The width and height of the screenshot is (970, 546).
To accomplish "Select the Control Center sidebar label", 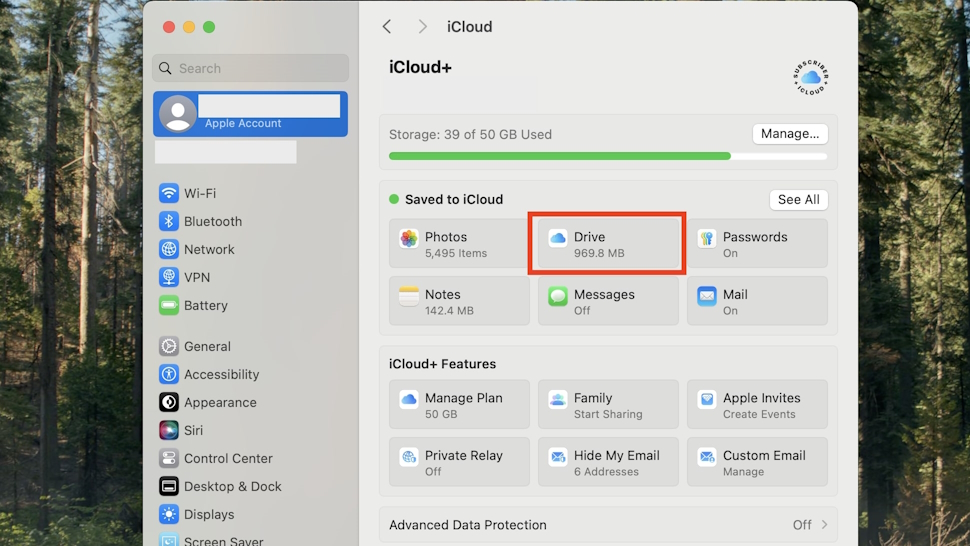I will click(x=228, y=458).
